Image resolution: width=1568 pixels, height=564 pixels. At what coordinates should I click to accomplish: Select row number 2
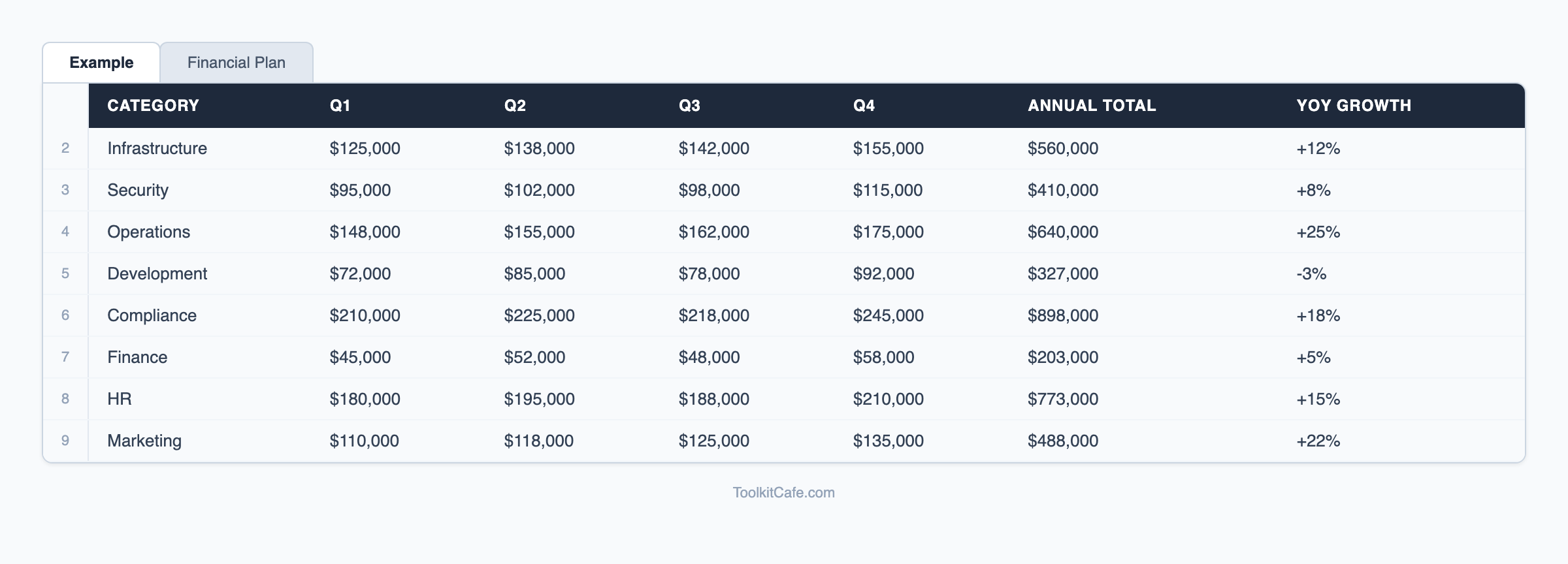click(65, 148)
